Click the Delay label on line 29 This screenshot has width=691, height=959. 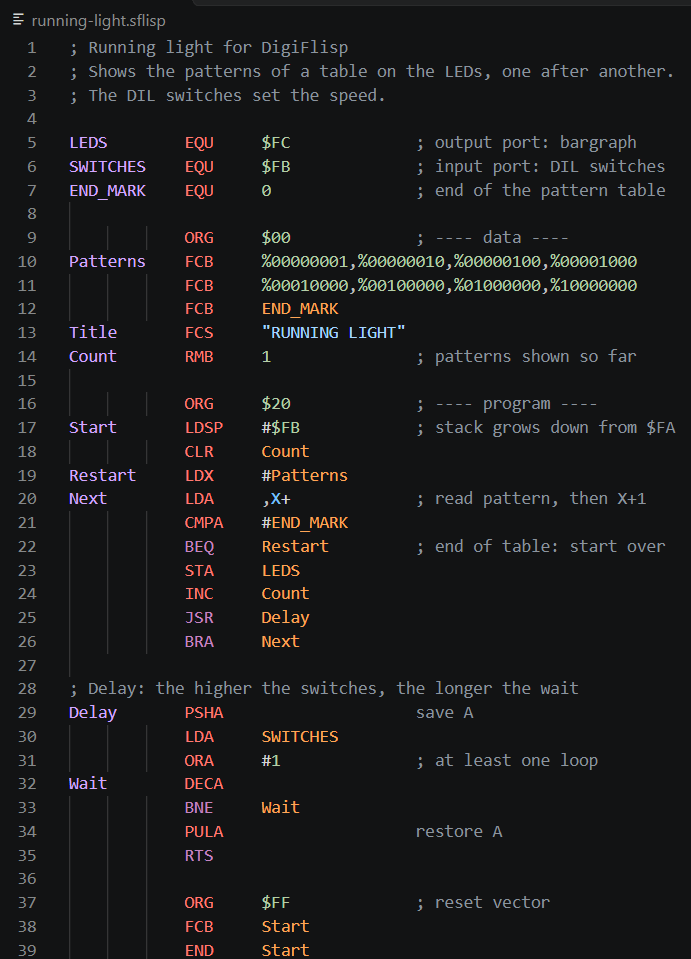tap(93, 713)
